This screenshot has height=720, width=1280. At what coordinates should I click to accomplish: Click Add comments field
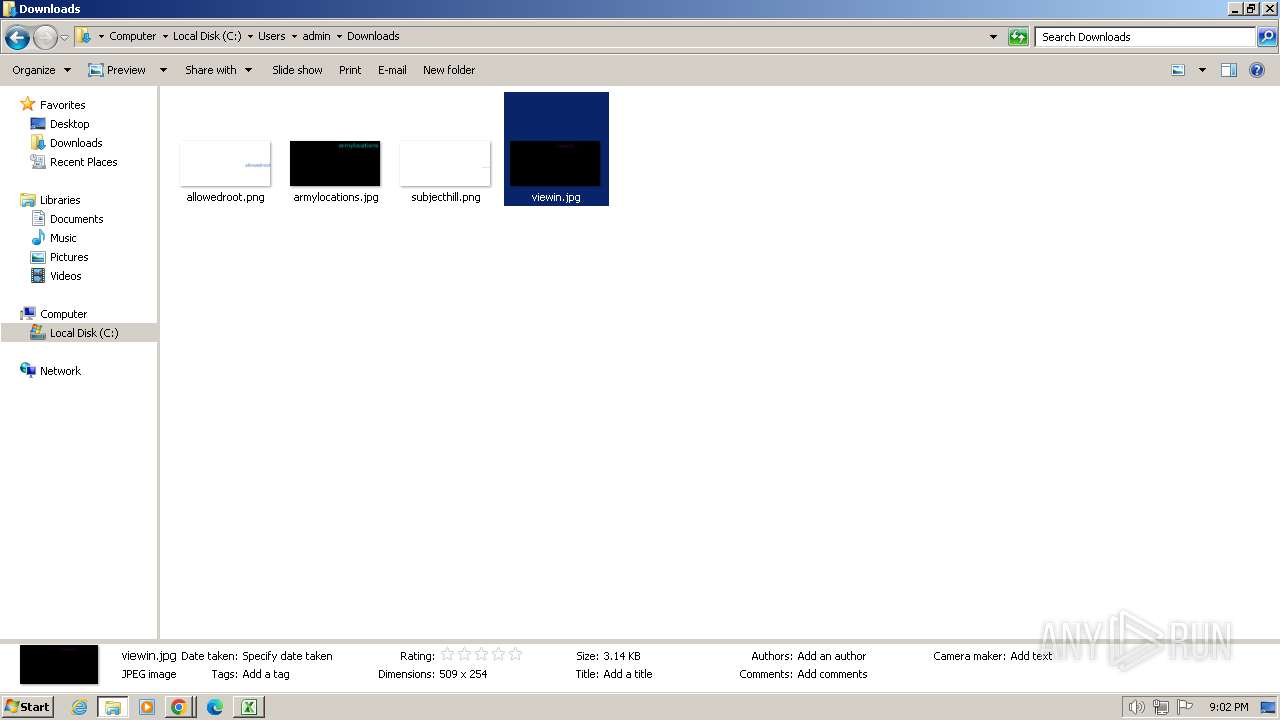tap(832, 674)
